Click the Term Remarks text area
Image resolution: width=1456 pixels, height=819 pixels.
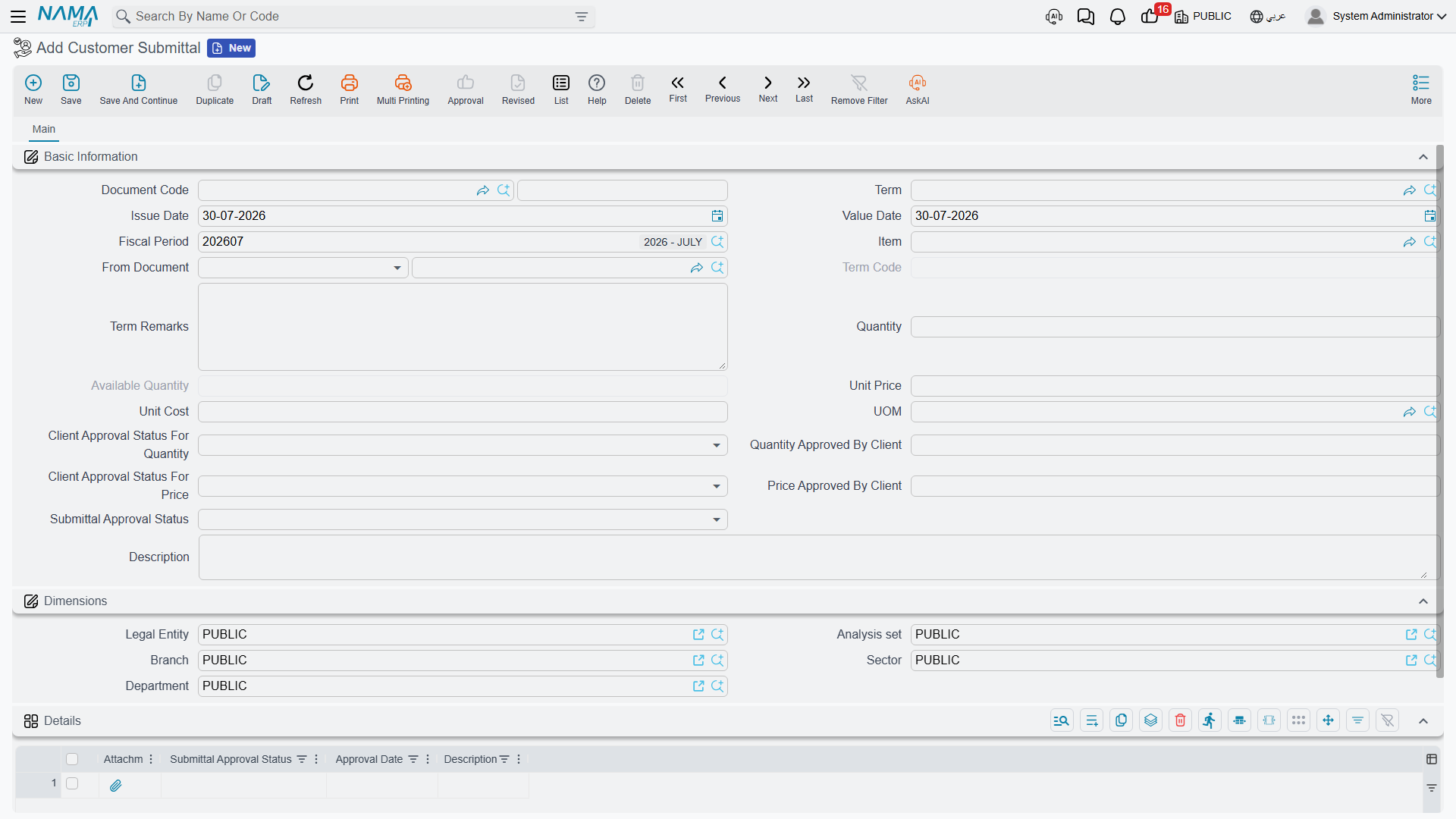click(x=463, y=327)
